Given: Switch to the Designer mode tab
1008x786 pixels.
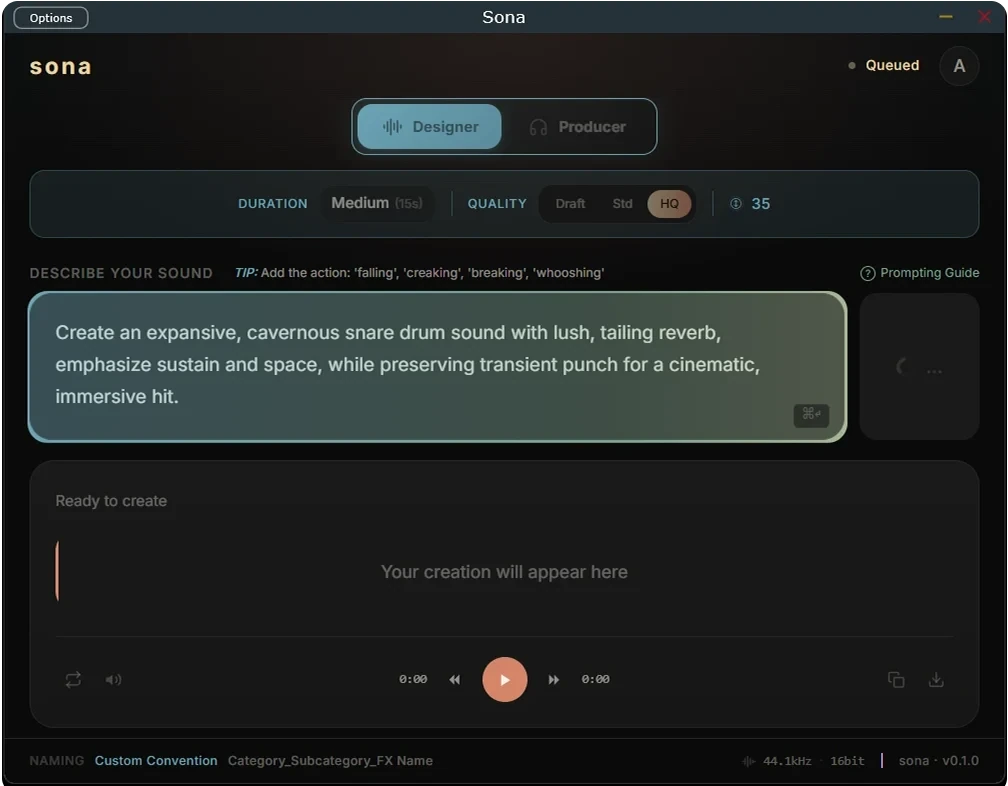Looking at the screenshot, I should pyautogui.click(x=429, y=127).
